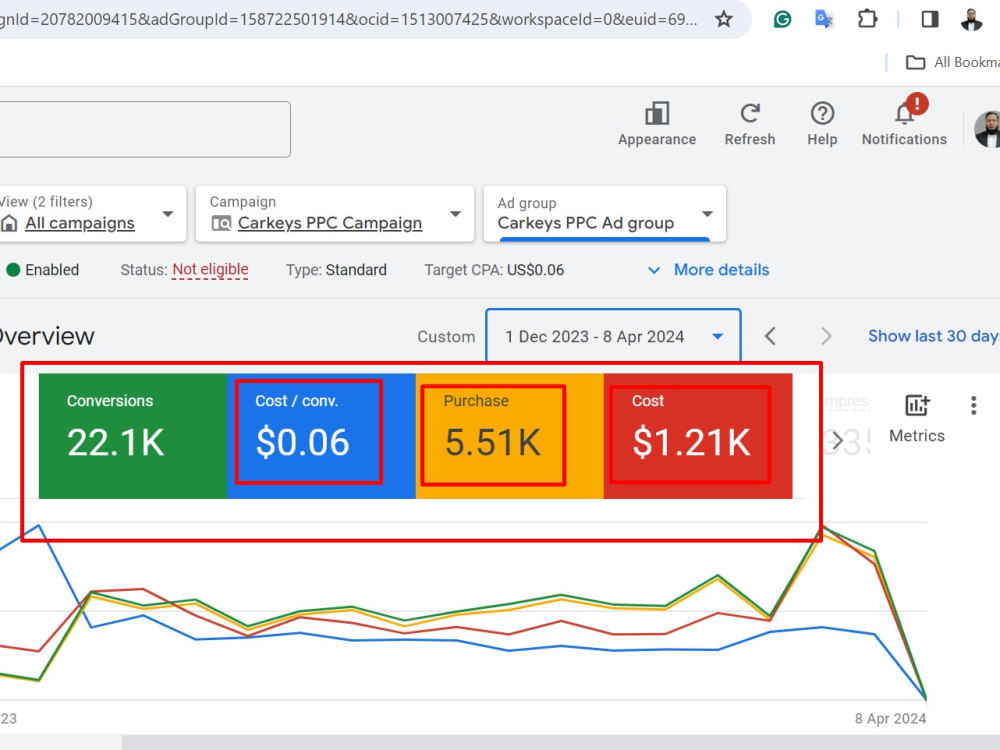Screen dimensions: 1000x750
Task: Go to the previous date range
Action: 770,336
